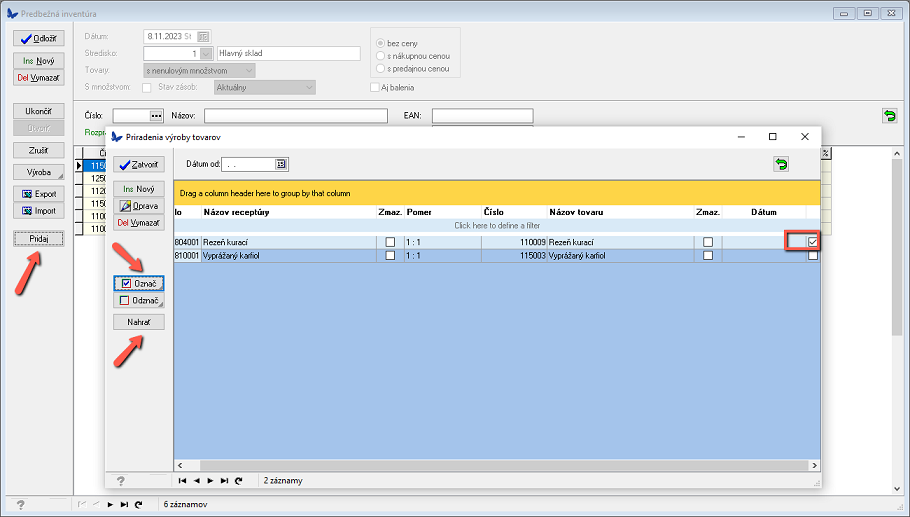The image size is (910, 517).
Task: Select the 'Vyprážaný karfiol' recipe name cell
Action: click(x=288, y=256)
